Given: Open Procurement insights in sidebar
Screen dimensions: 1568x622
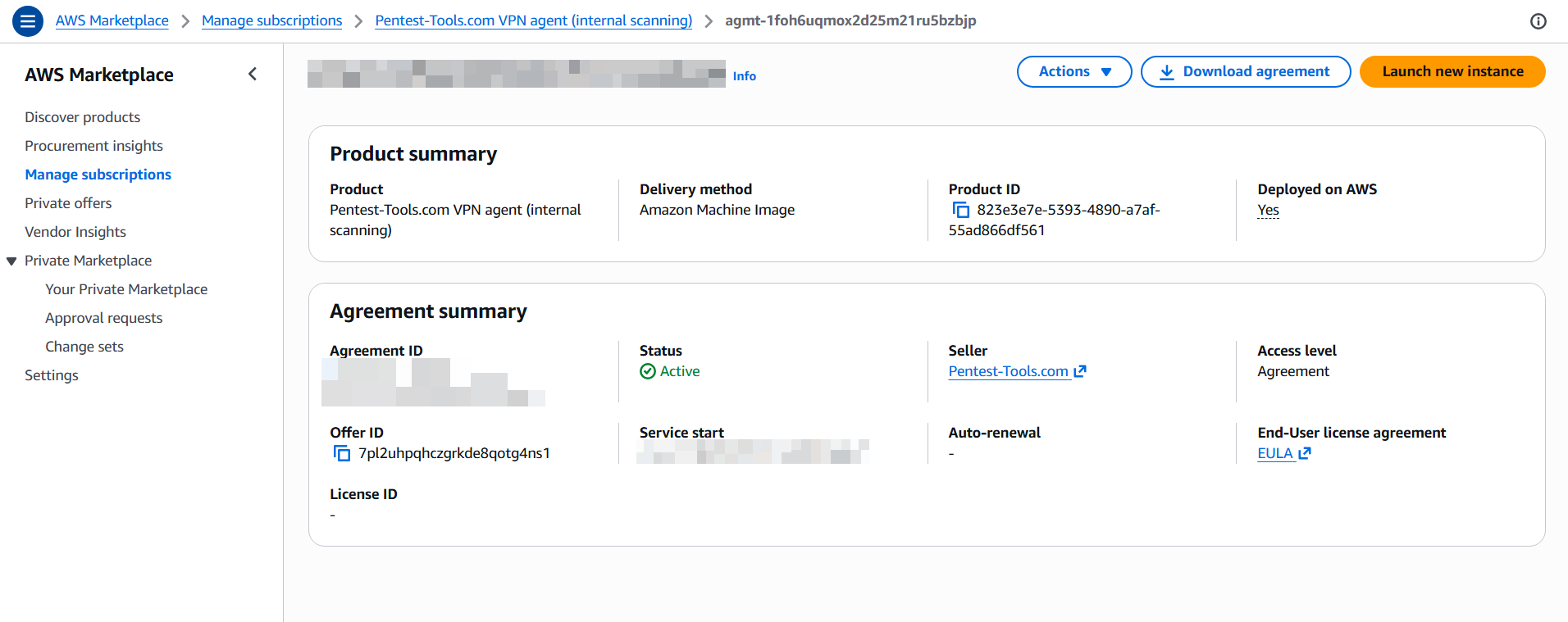Looking at the screenshot, I should coord(93,146).
